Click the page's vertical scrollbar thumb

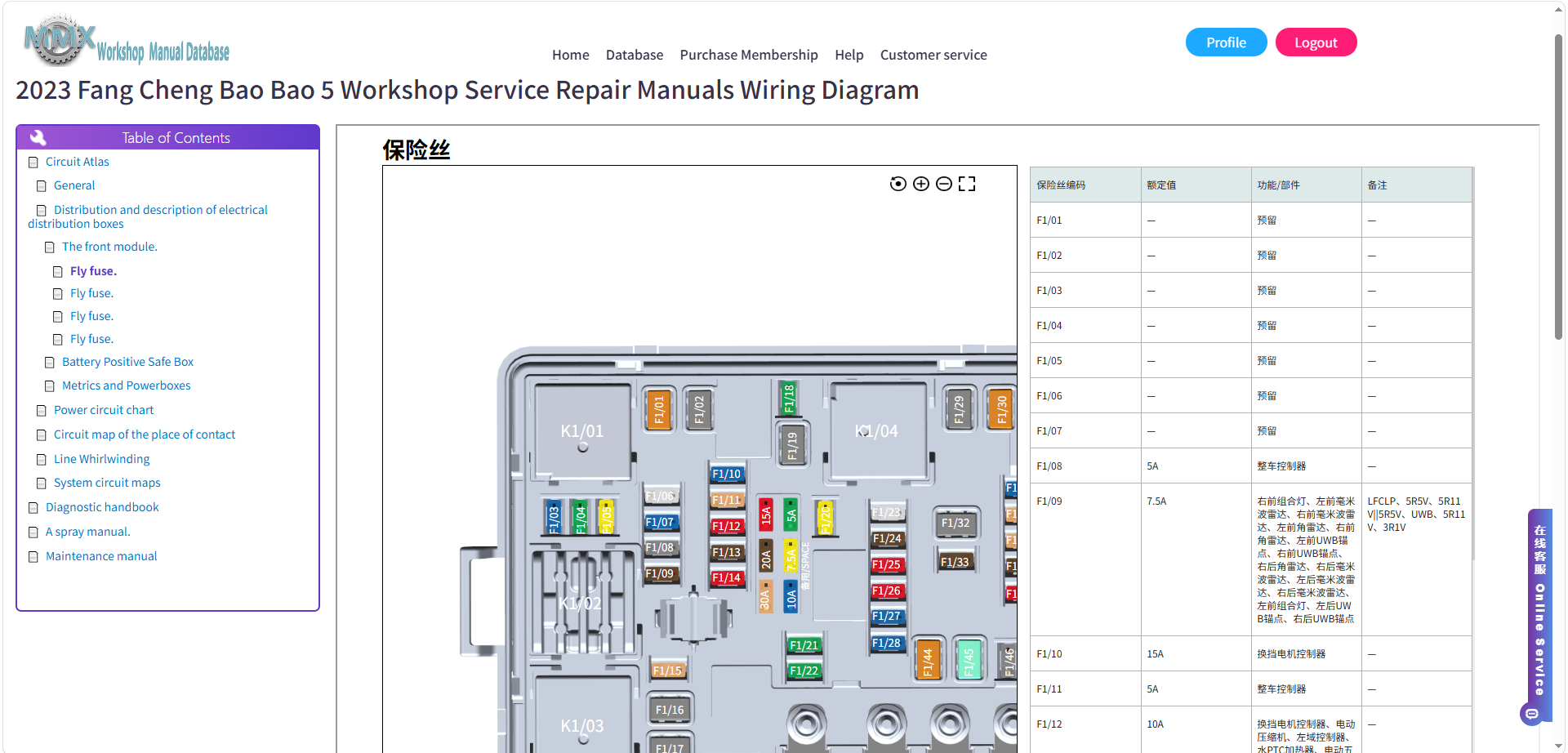click(1558, 187)
